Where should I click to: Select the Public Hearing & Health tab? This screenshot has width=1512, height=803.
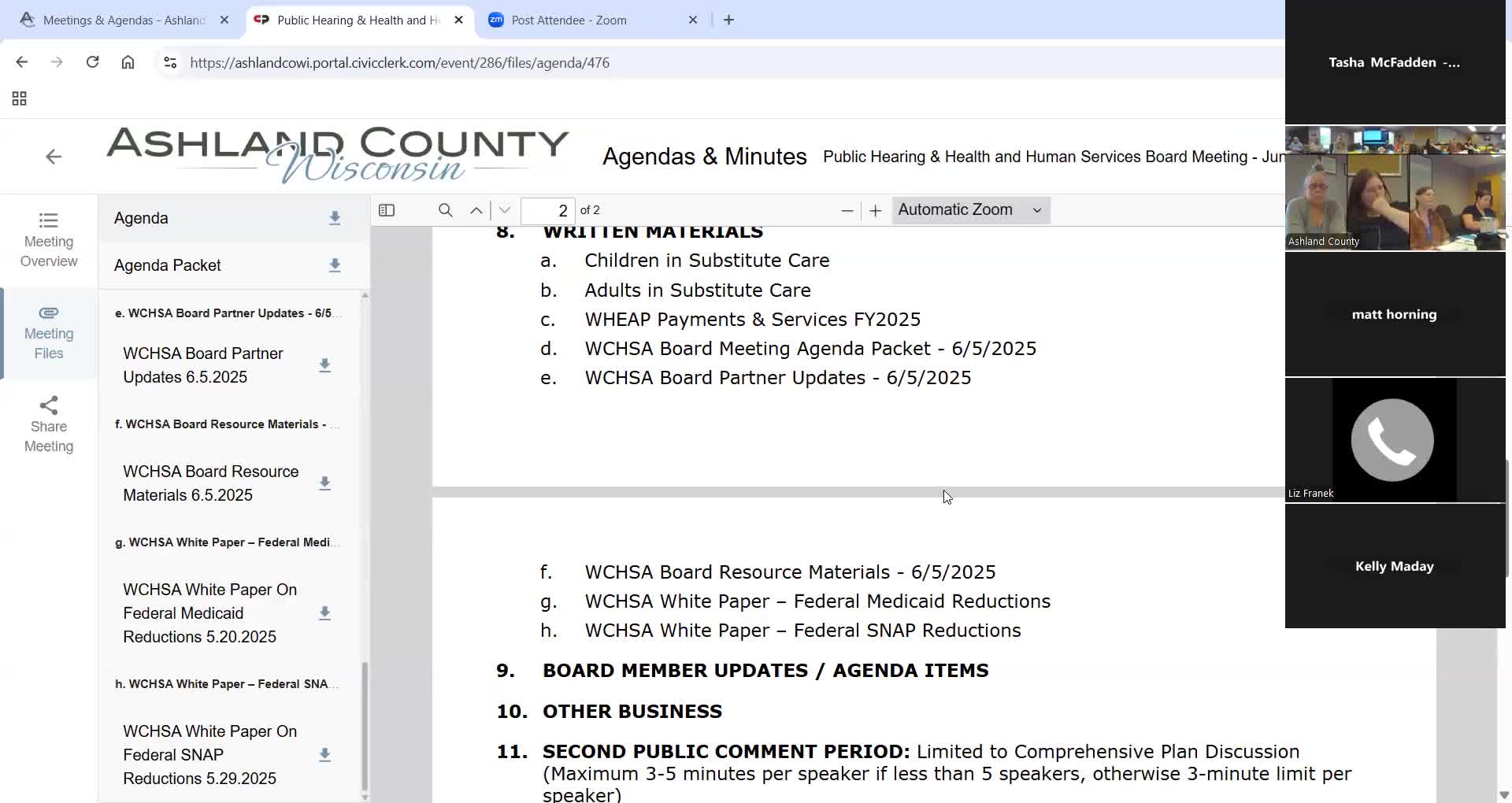(358, 20)
